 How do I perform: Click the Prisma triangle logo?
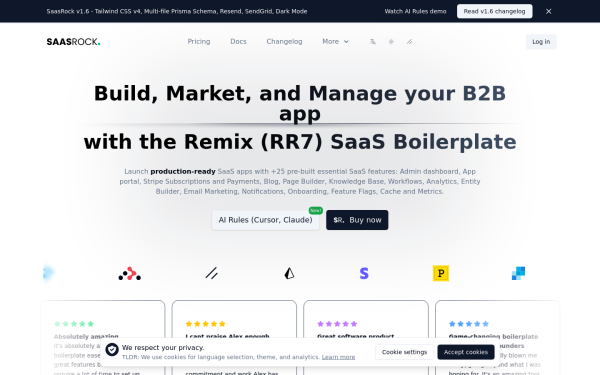(x=289, y=273)
